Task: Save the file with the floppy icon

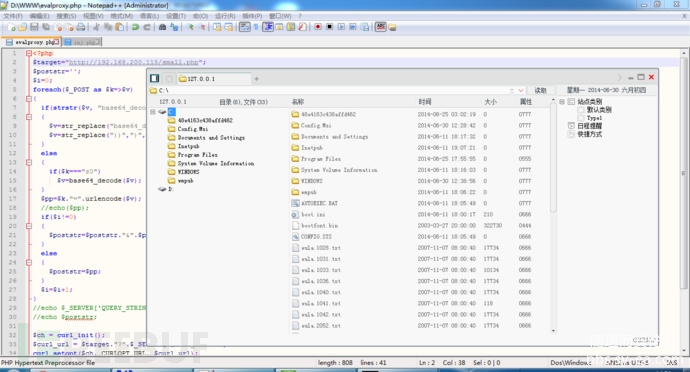Action: [x=34, y=27]
